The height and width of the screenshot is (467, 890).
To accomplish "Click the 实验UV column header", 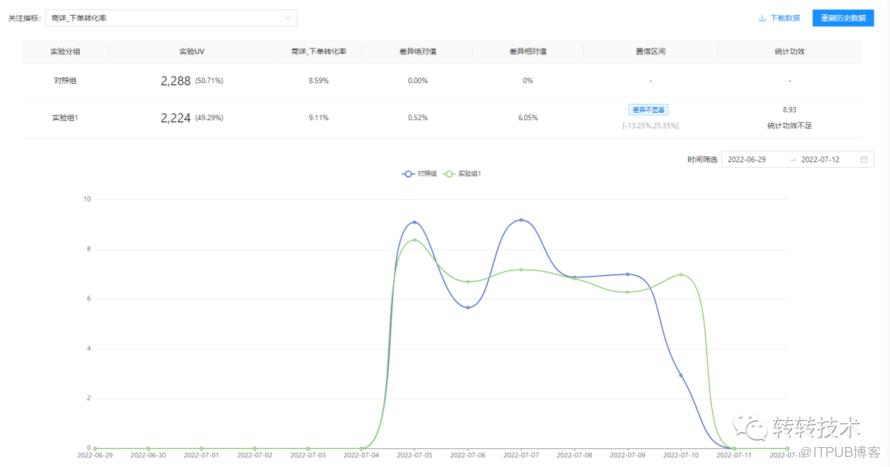I will pos(192,52).
